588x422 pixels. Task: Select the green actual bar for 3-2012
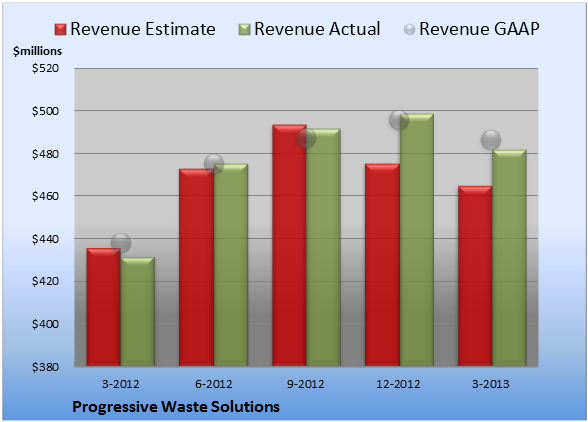pyautogui.click(x=137, y=311)
